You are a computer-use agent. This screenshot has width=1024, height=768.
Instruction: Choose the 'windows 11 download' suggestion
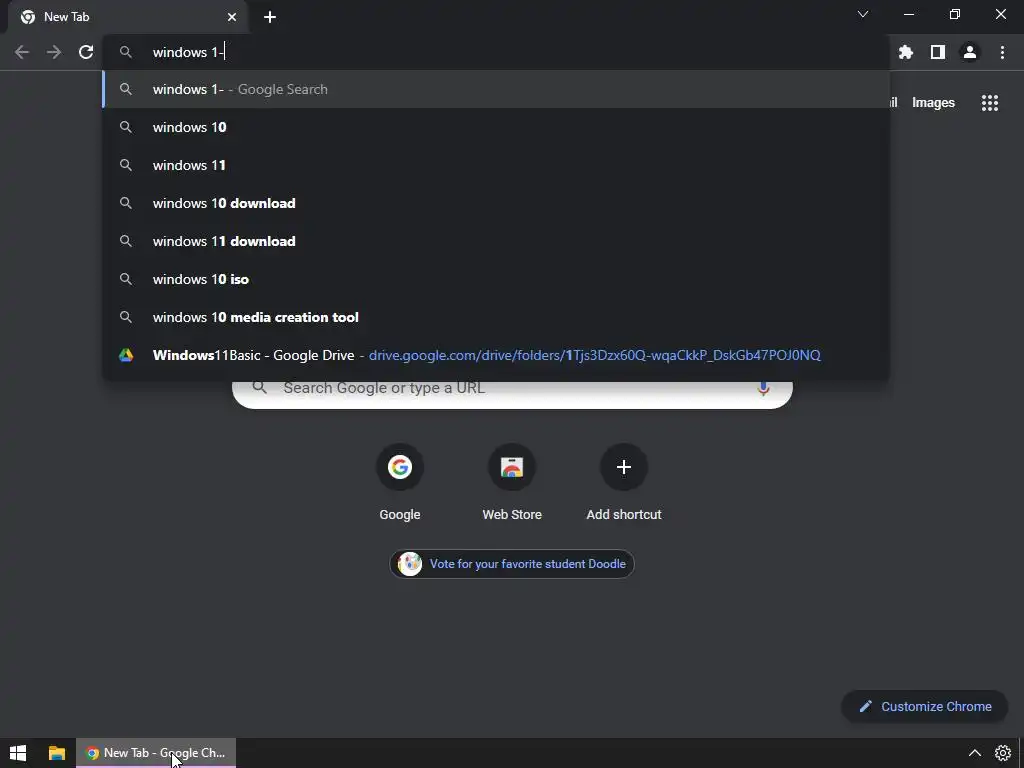[496, 241]
